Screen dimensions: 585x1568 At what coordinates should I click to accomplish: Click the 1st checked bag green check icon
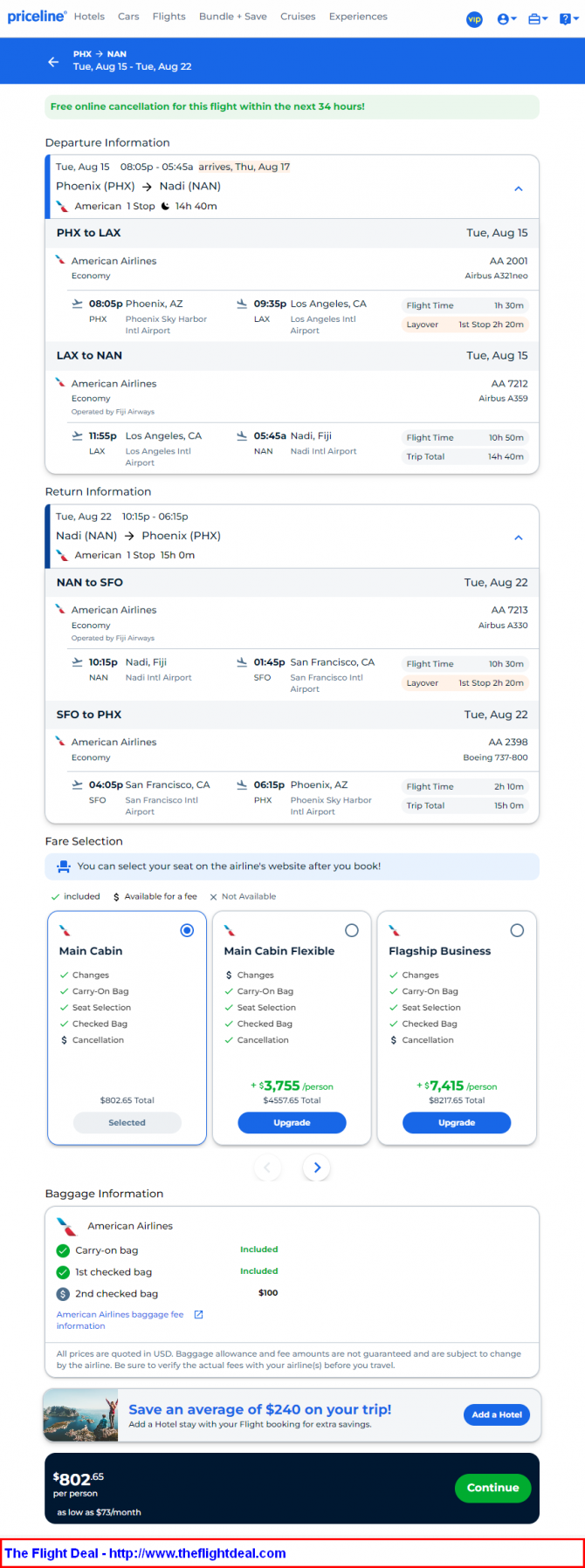click(63, 1272)
